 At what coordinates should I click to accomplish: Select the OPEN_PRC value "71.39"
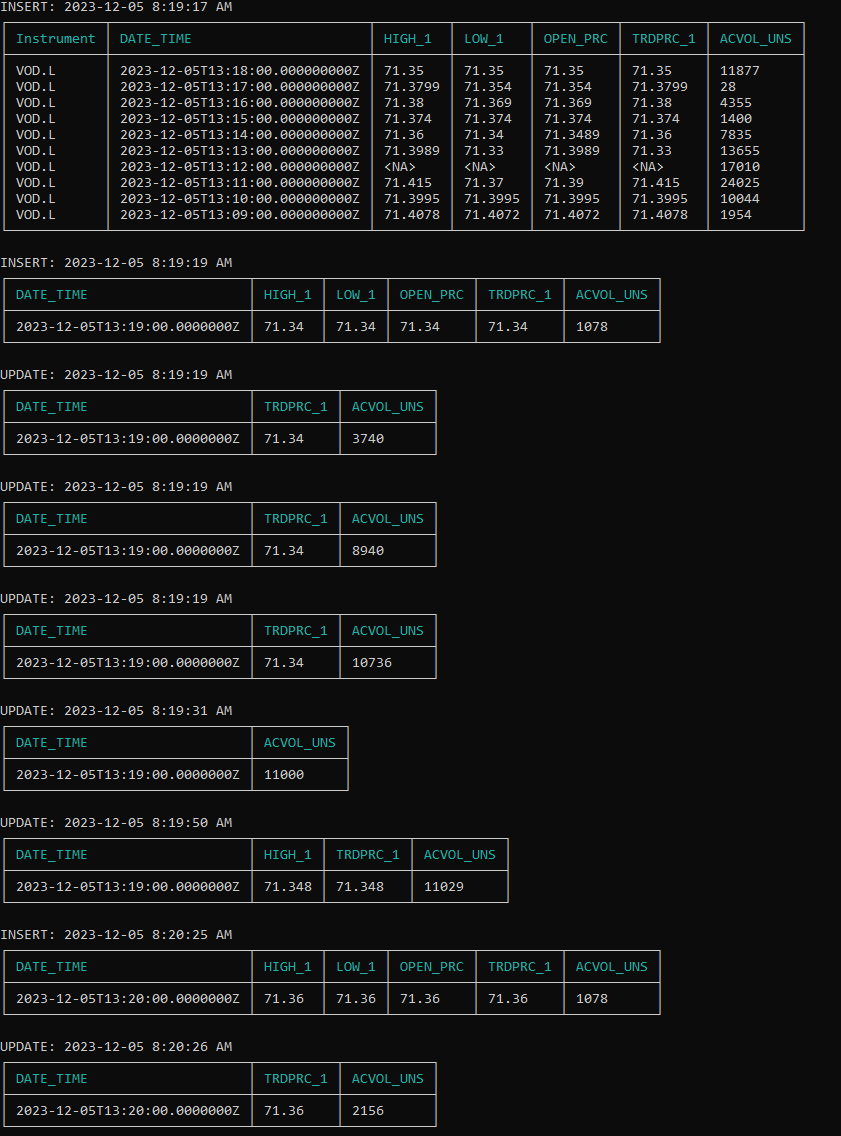(564, 183)
